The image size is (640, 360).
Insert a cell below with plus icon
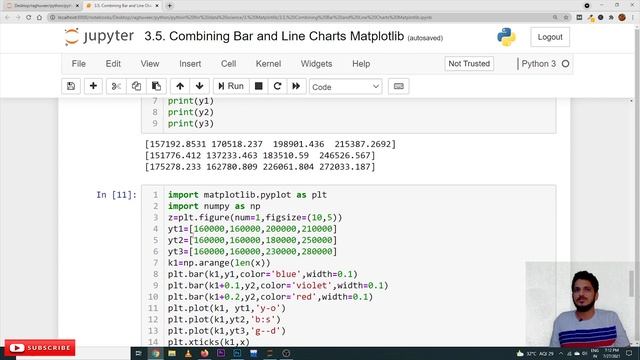(93, 86)
